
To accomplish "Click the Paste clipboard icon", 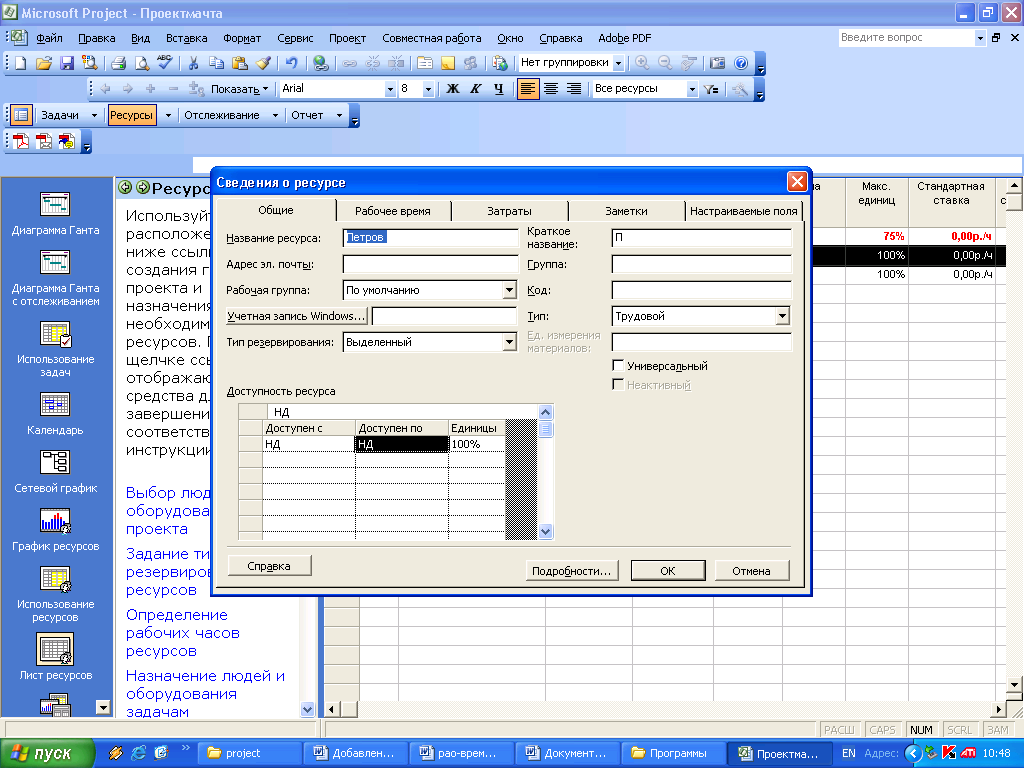I will tap(240, 63).
